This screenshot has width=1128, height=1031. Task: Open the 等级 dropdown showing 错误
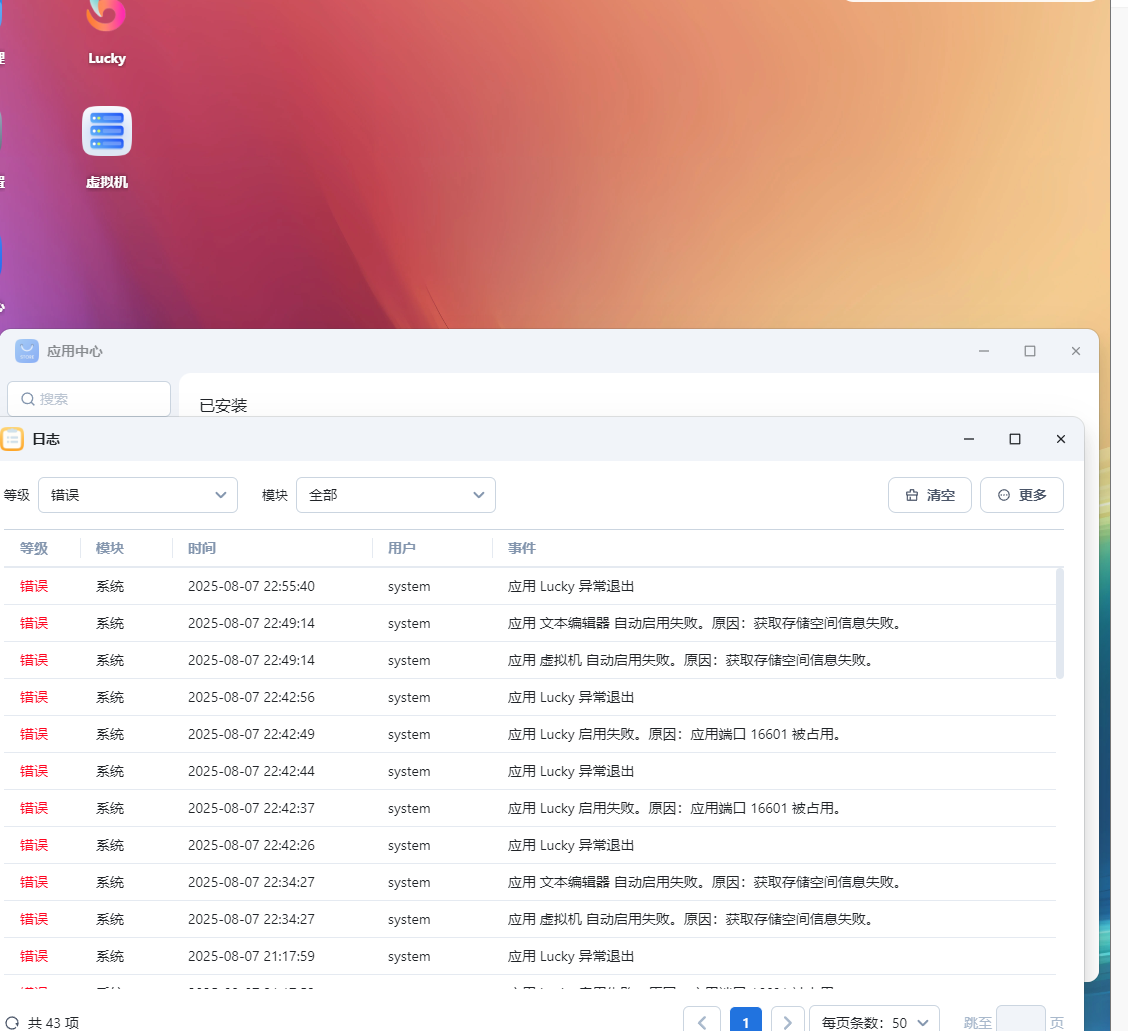[x=138, y=495]
